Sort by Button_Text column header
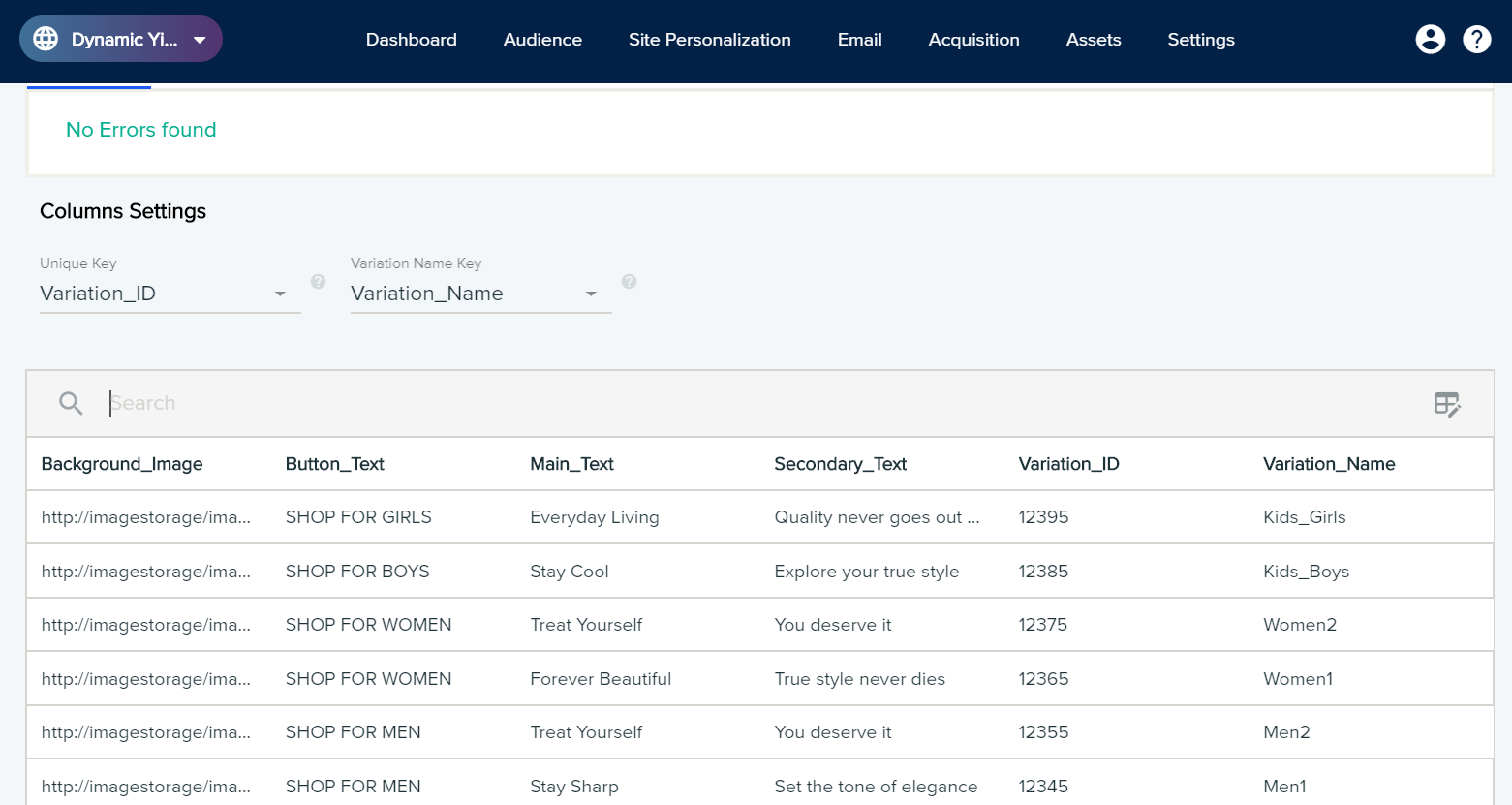This screenshot has height=805, width=1512. 335,464
